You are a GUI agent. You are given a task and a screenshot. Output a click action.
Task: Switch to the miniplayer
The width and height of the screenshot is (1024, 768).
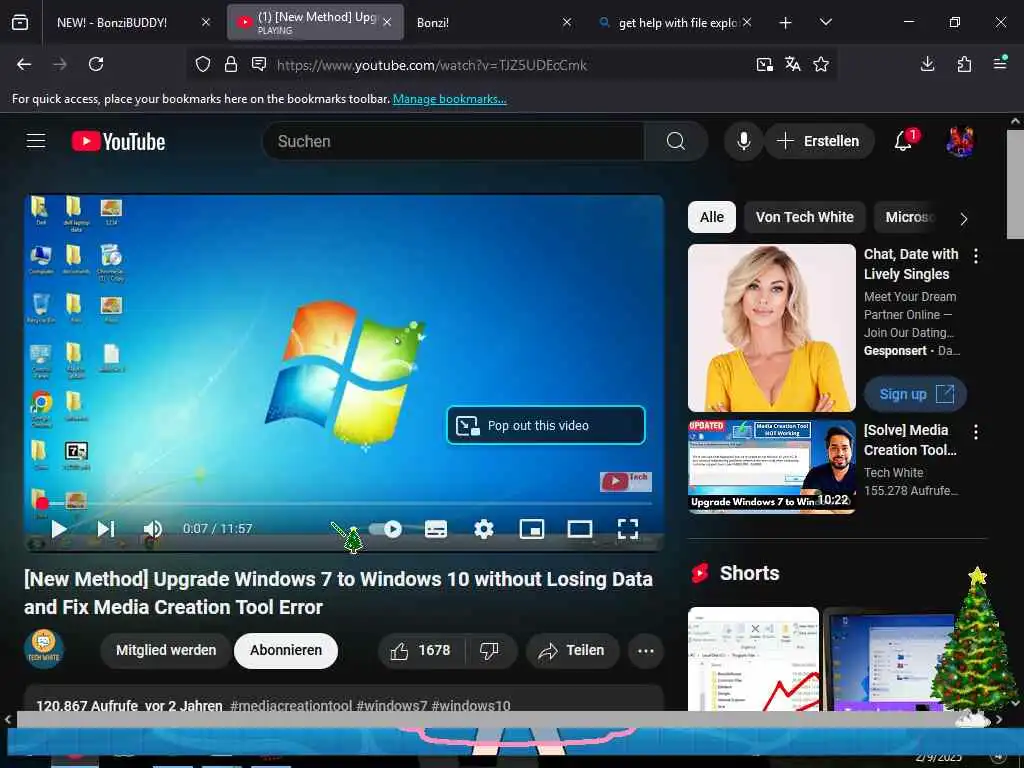(x=532, y=528)
